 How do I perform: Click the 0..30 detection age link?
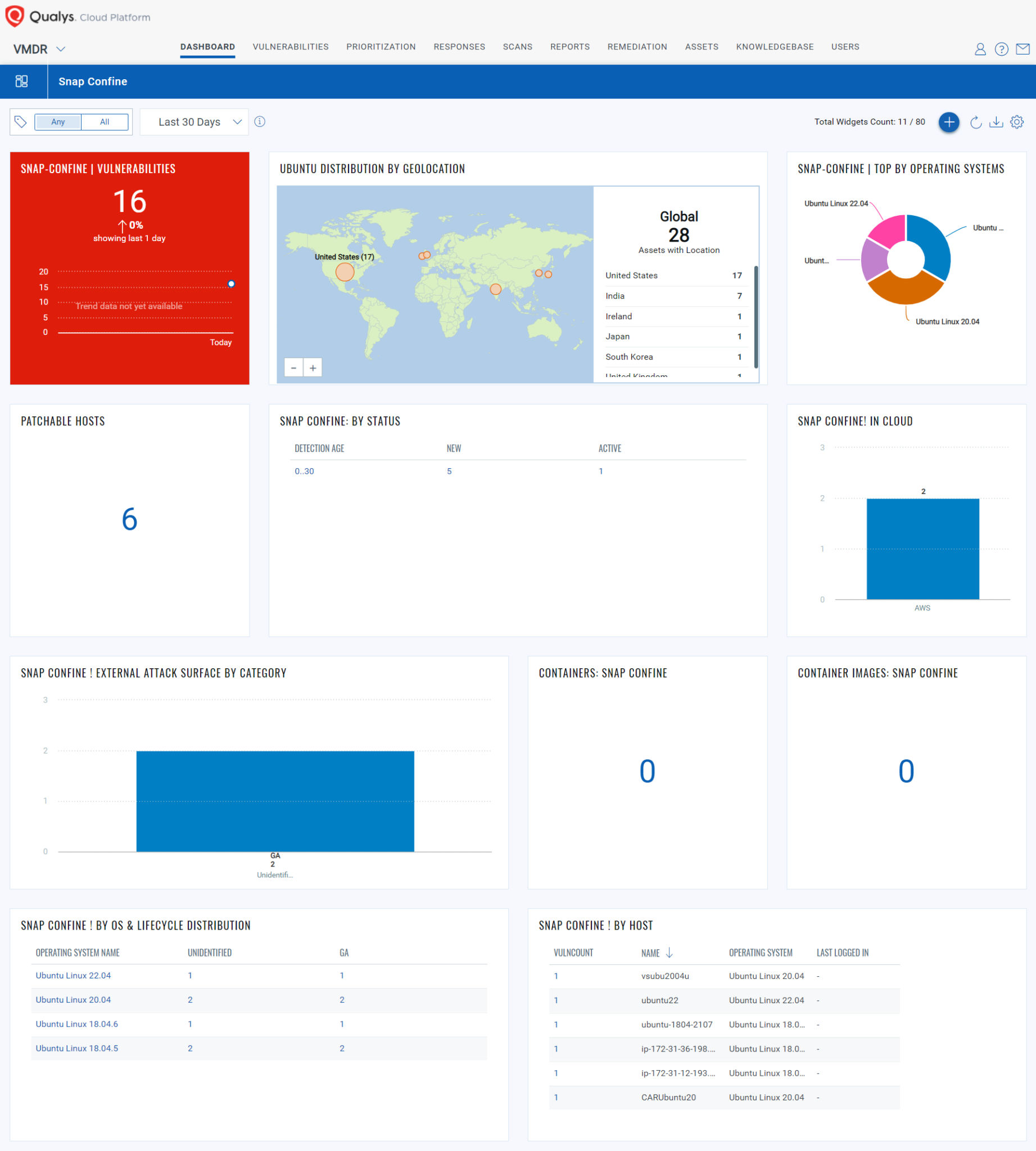tap(304, 471)
